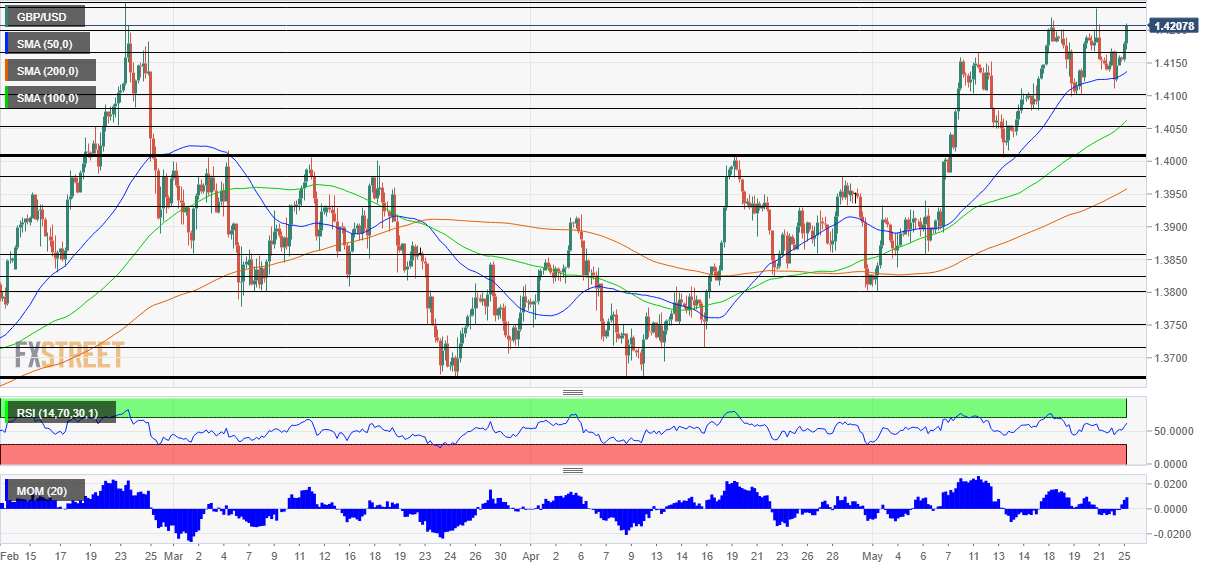Image resolution: width=1217 pixels, height=569 pixels.
Task: Click the RSI 50.0000 axis value
Action: pos(1175,431)
